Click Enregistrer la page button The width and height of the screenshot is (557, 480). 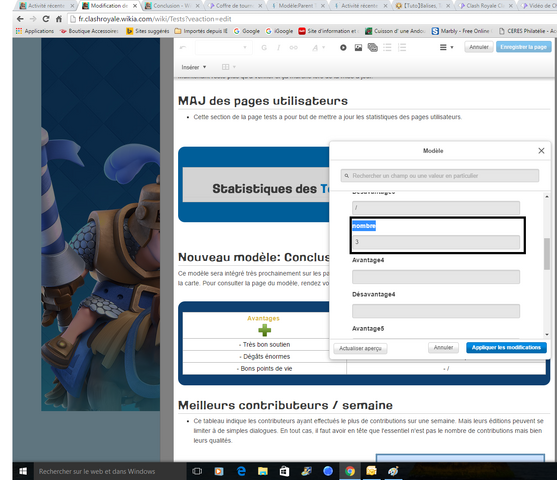[x=524, y=47]
